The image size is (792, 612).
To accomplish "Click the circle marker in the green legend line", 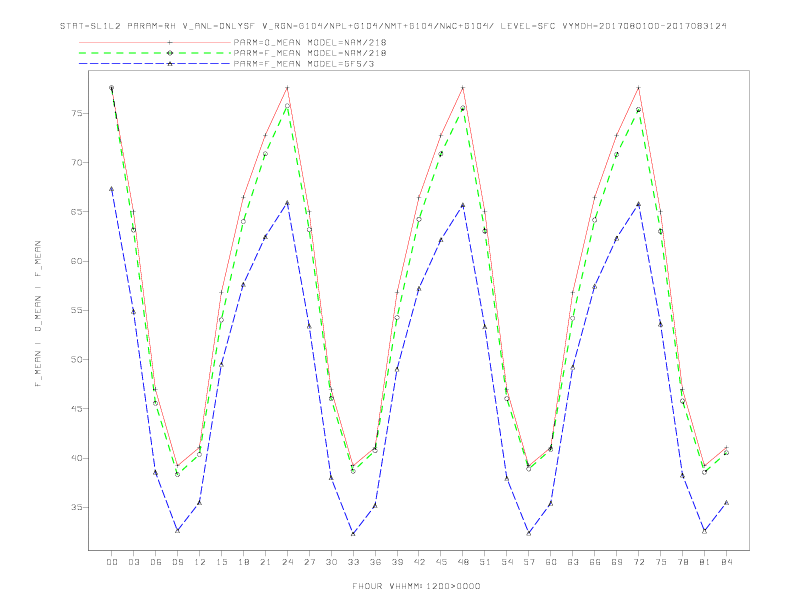I will (170, 53).
